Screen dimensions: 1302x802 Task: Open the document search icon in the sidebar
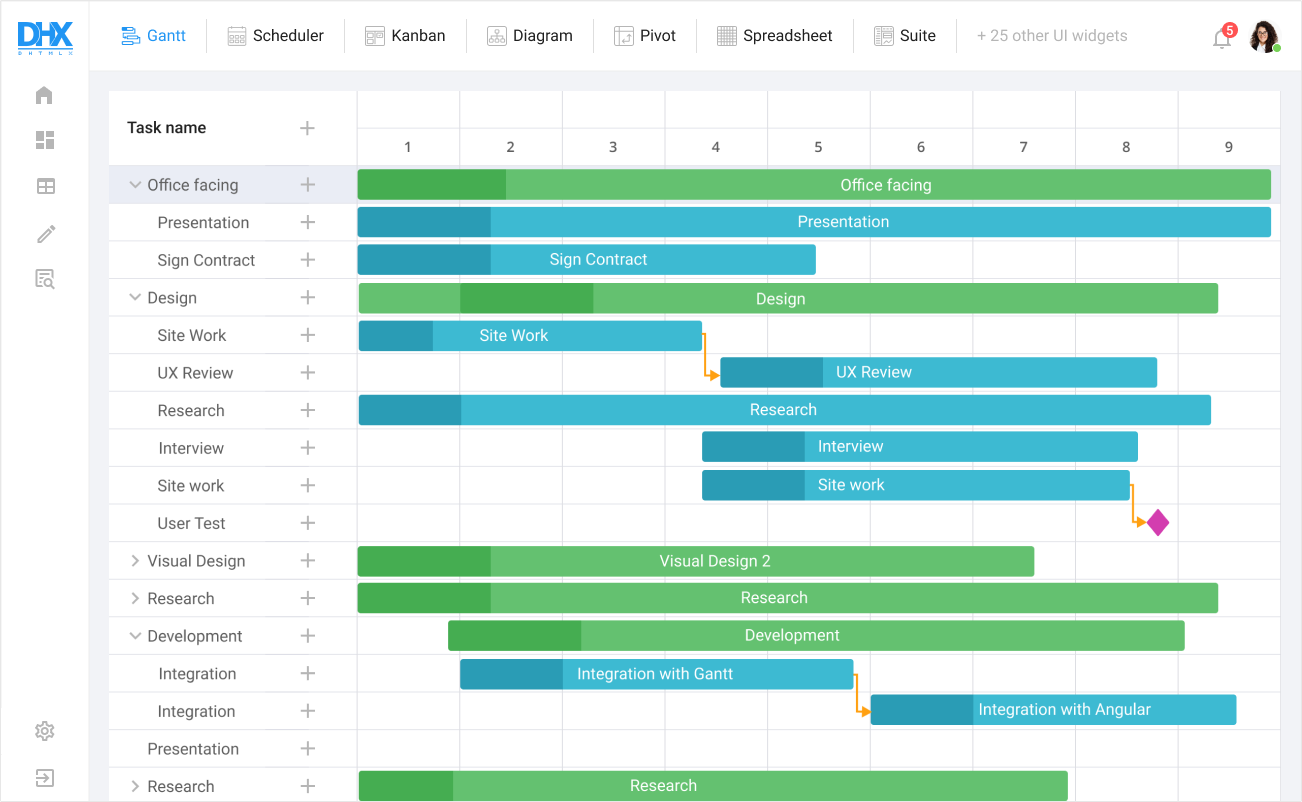(44, 279)
